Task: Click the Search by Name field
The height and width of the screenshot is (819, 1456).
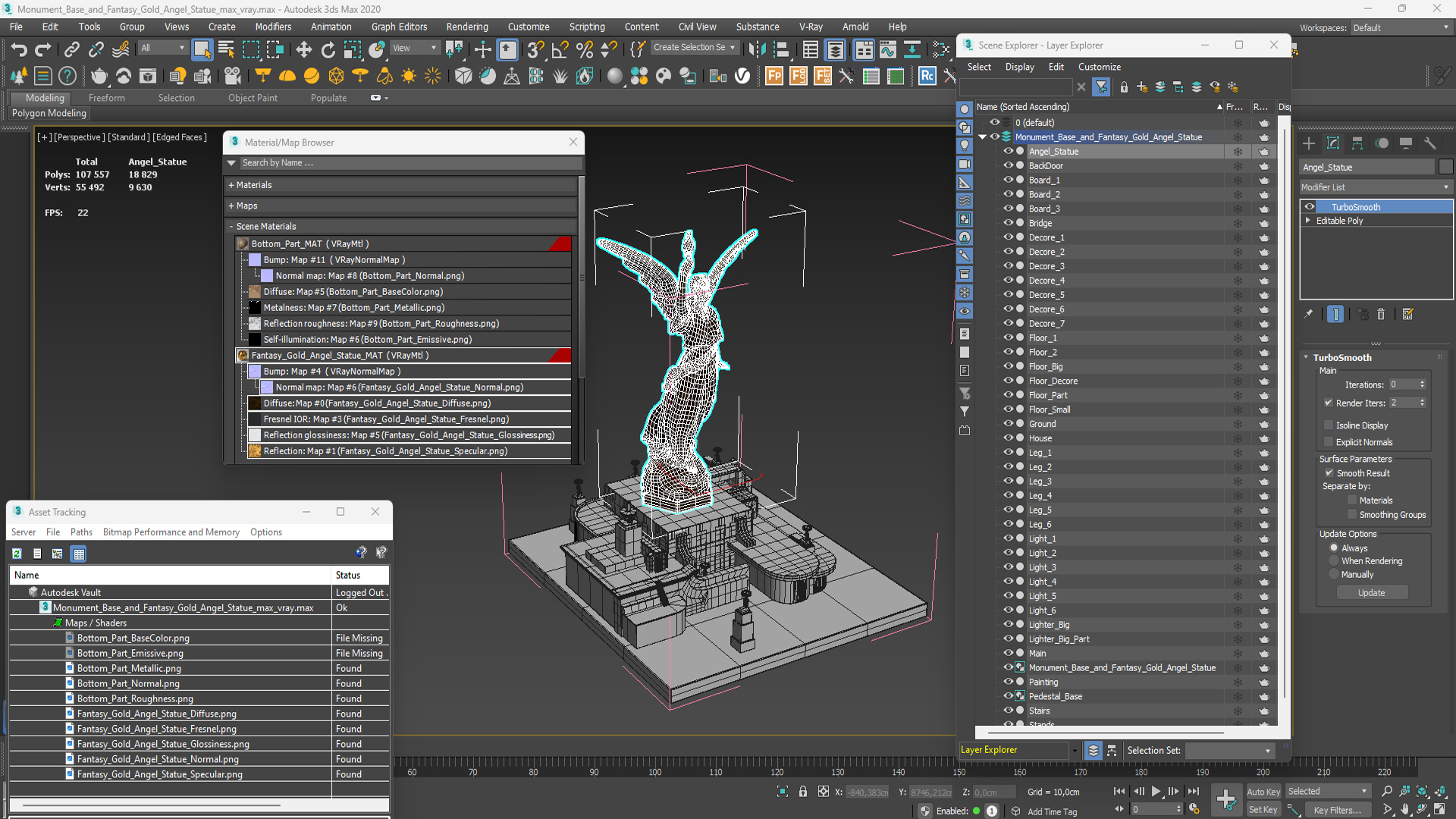Action: pos(409,163)
